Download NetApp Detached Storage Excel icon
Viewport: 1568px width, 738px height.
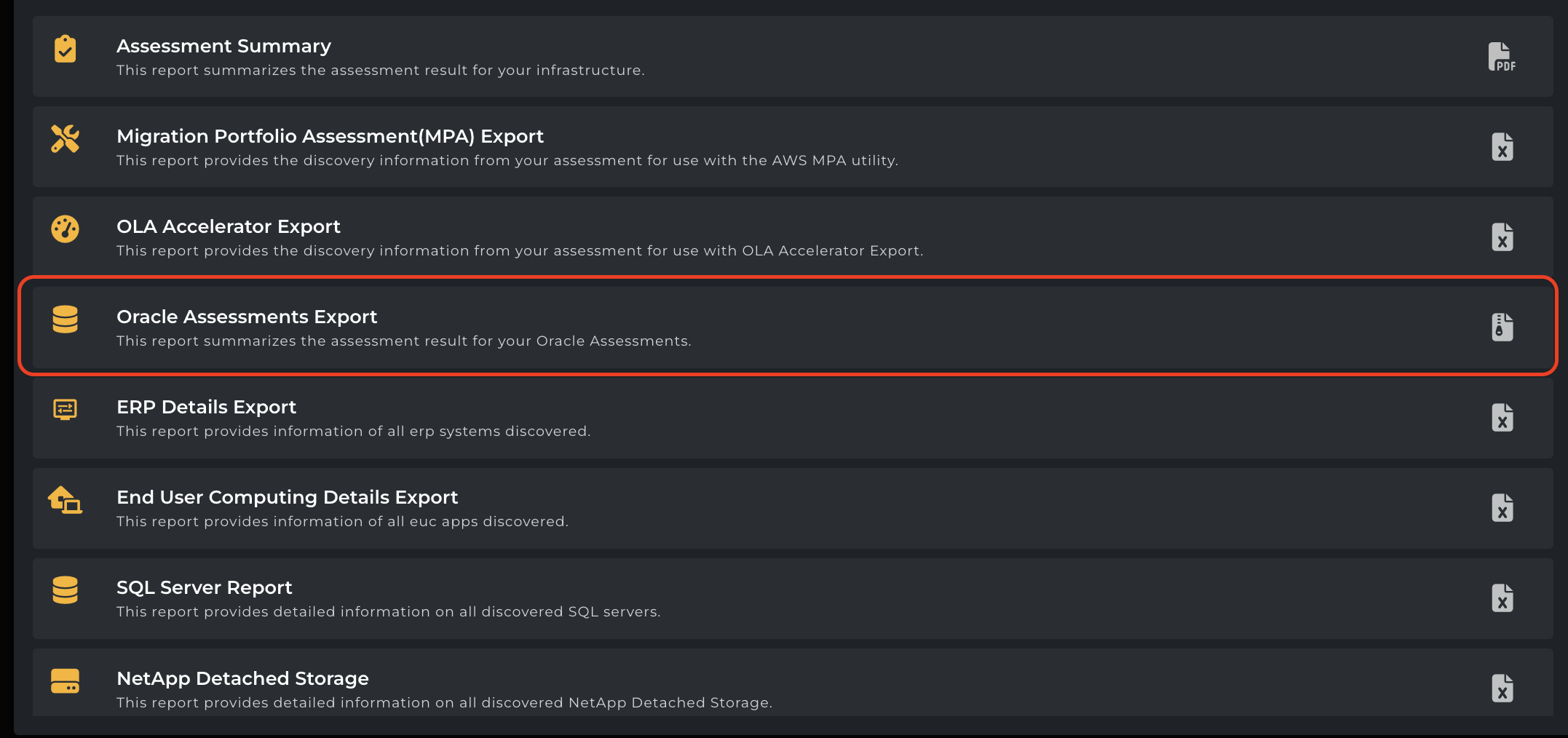(x=1502, y=689)
